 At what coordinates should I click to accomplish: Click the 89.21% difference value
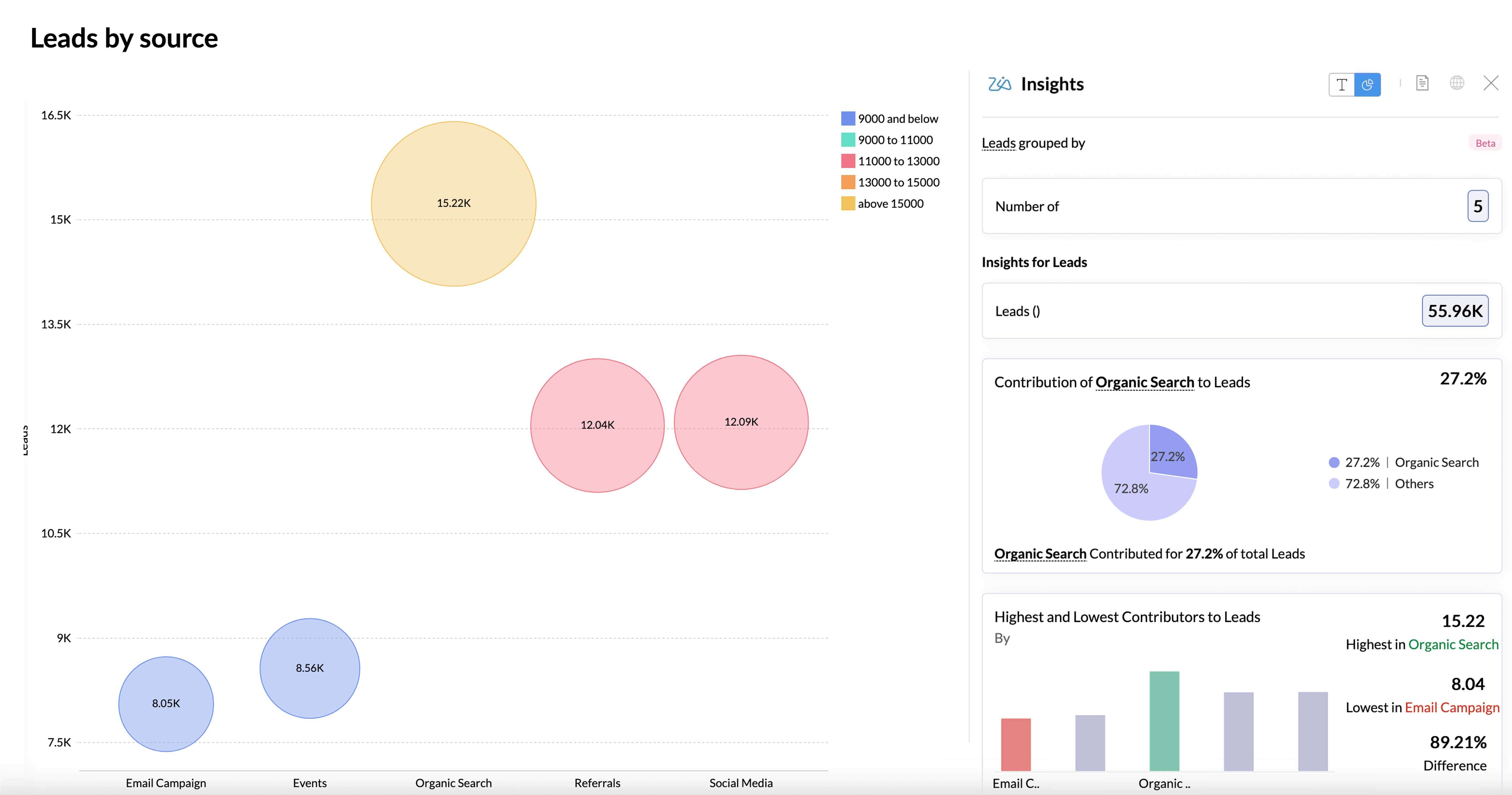[x=1458, y=742]
